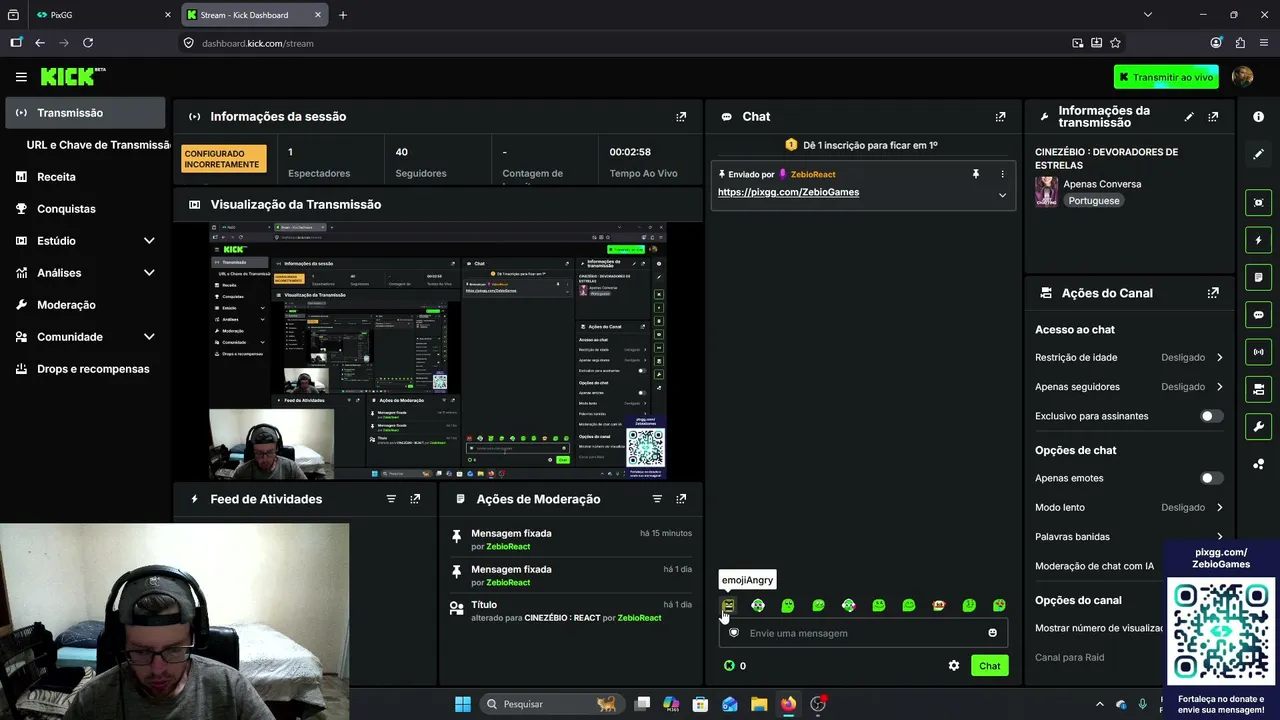Click ZebioReact in first Mensagem fixada entry
Screen dimensions: 1280x720
click(x=507, y=547)
